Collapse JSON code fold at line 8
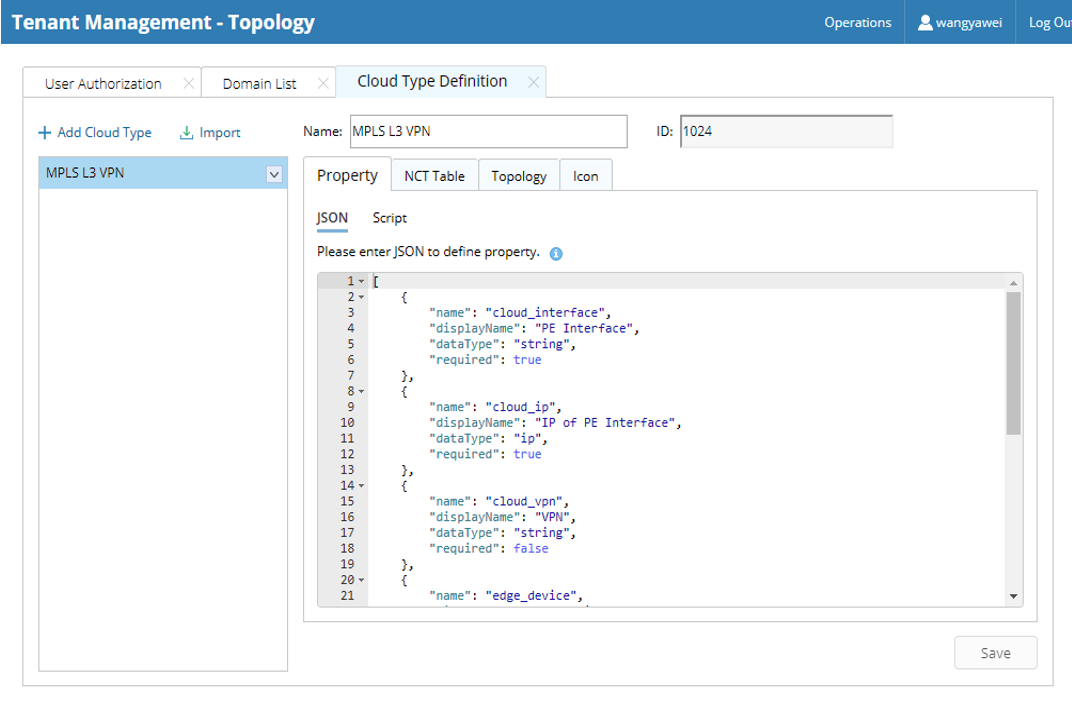The image size is (1072, 712). (x=361, y=392)
